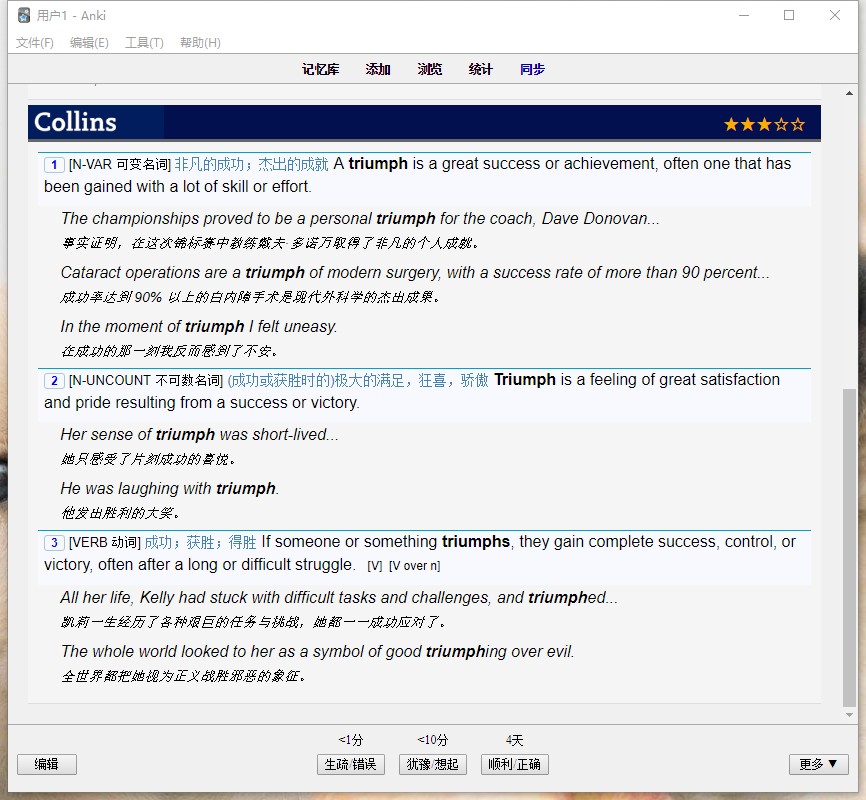Click the [V over n] pattern tag
866x800 pixels.
415,566
